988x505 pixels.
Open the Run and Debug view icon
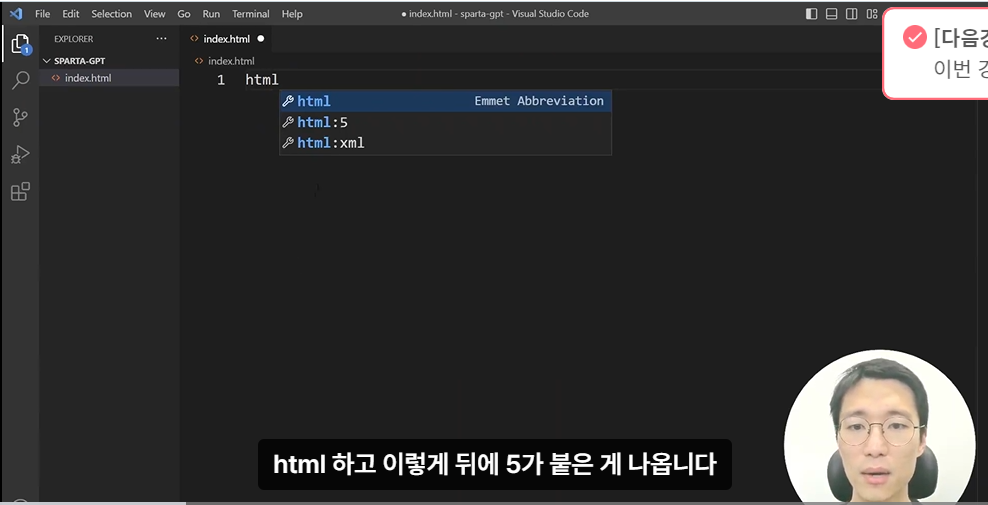tap(20, 154)
